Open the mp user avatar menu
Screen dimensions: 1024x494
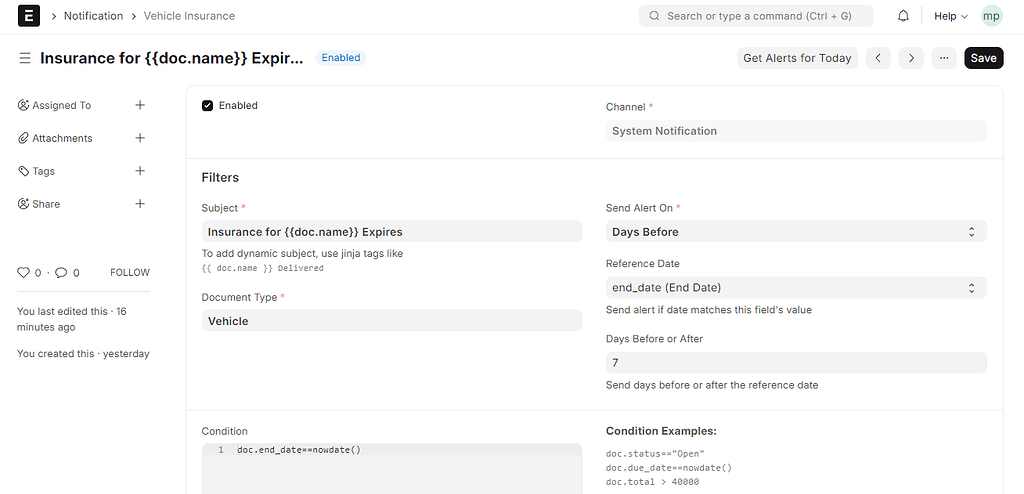click(991, 16)
